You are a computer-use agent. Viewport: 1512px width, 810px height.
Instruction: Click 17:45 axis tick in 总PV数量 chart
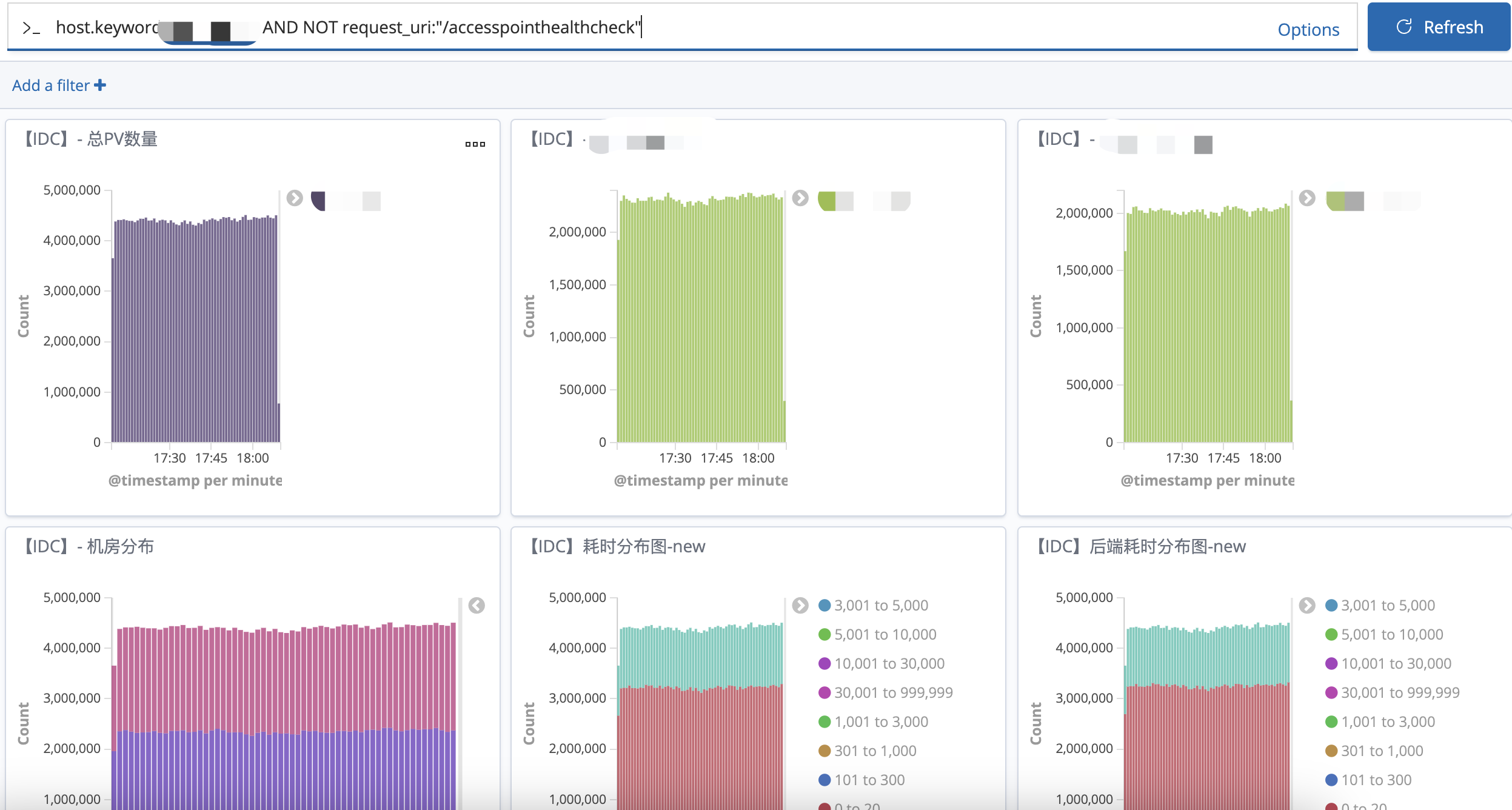pyautogui.click(x=211, y=458)
